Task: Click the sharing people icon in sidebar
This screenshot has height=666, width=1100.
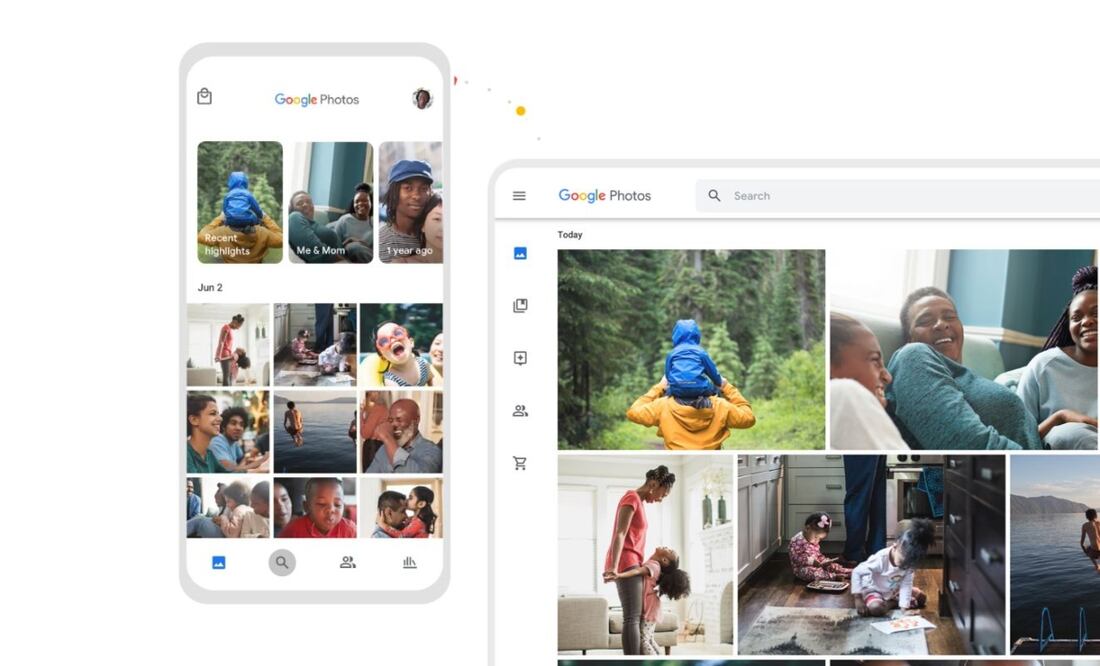Action: pyautogui.click(x=519, y=411)
